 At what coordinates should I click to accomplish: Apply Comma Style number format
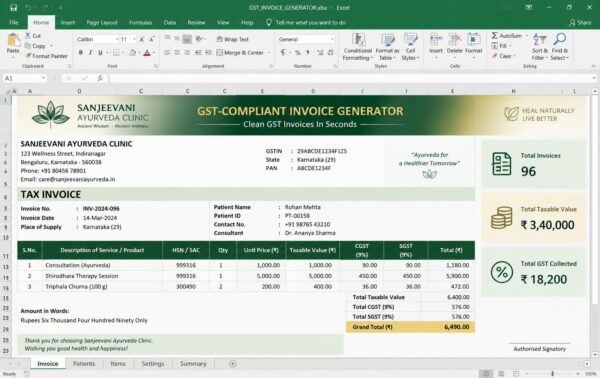coord(308,52)
